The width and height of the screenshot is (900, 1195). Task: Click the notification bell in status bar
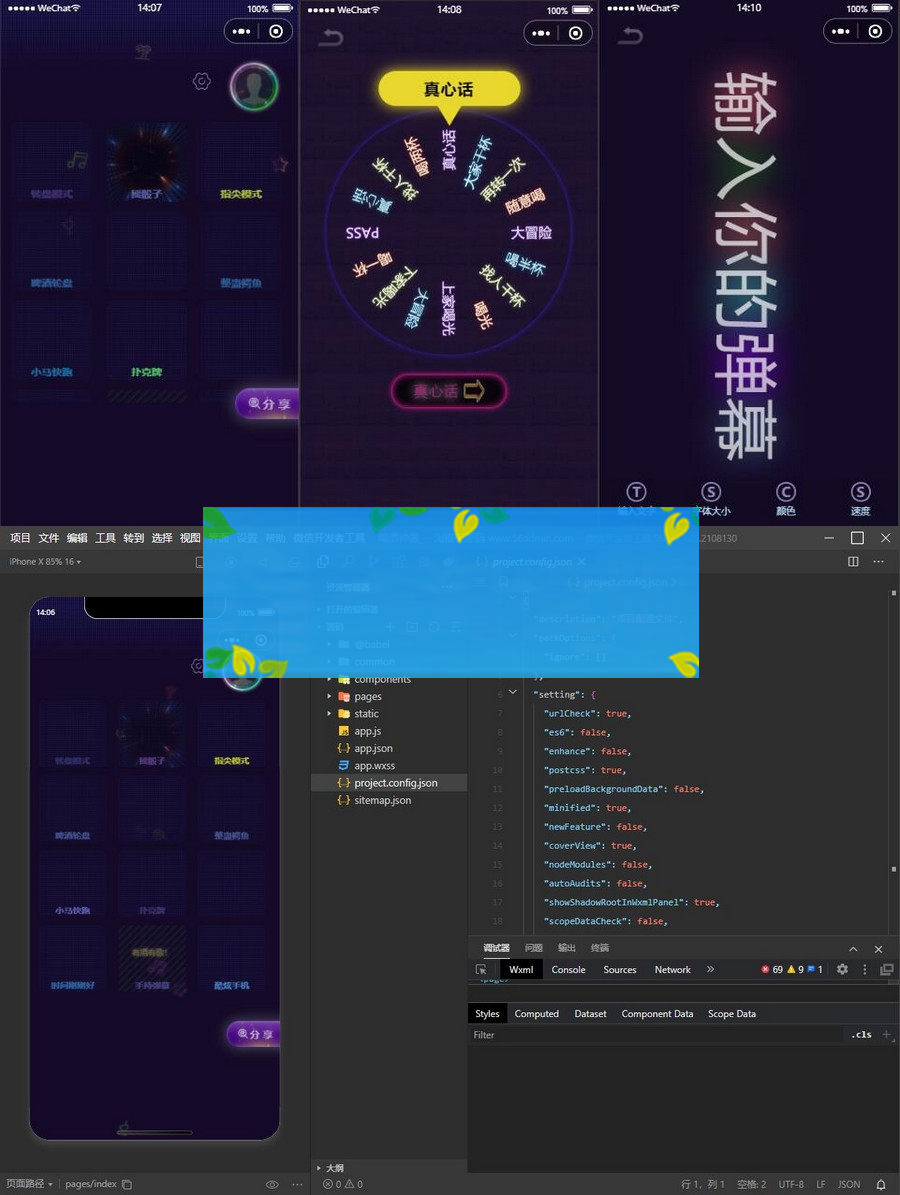click(881, 1184)
